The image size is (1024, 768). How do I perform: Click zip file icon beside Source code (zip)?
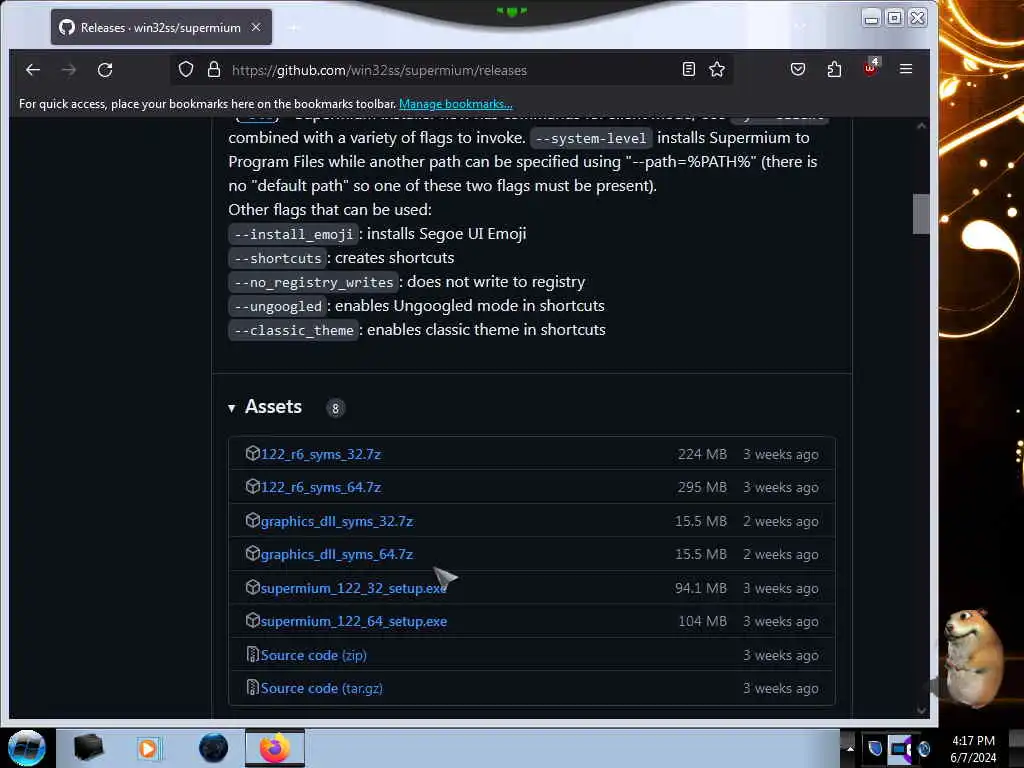pos(252,654)
